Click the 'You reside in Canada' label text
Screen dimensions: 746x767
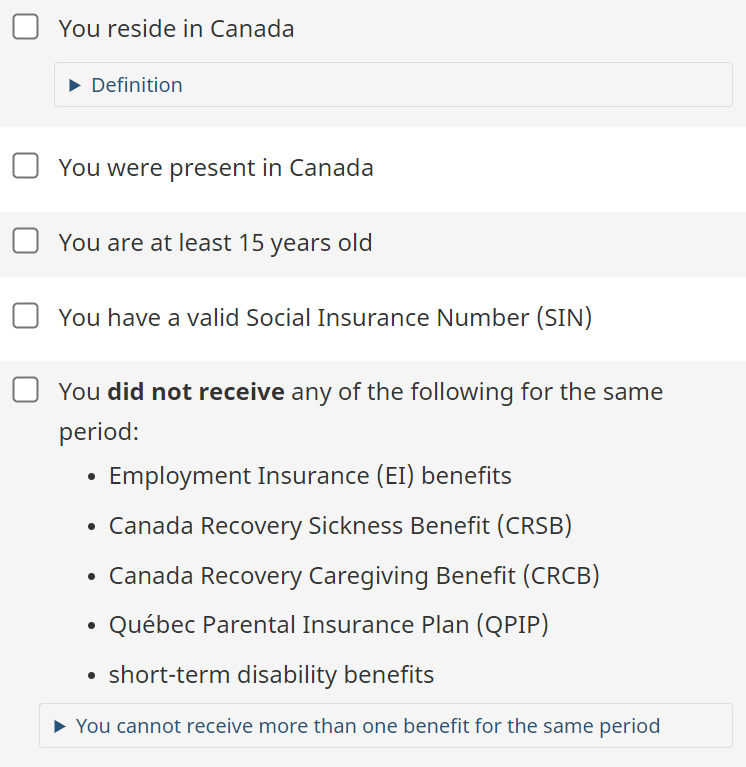point(176,29)
